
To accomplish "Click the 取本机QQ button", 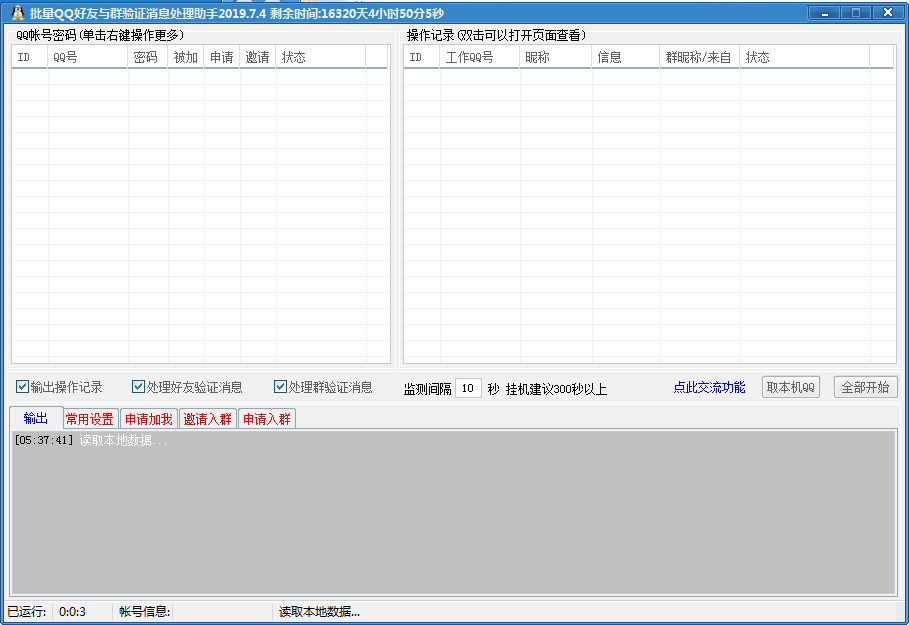I will (x=791, y=387).
